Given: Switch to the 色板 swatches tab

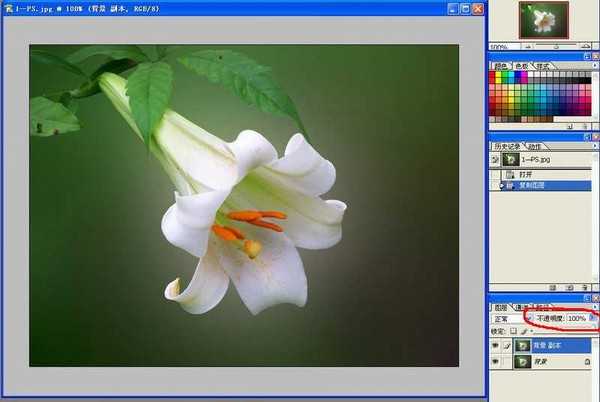Looking at the screenshot, I should click(x=523, y=65).
